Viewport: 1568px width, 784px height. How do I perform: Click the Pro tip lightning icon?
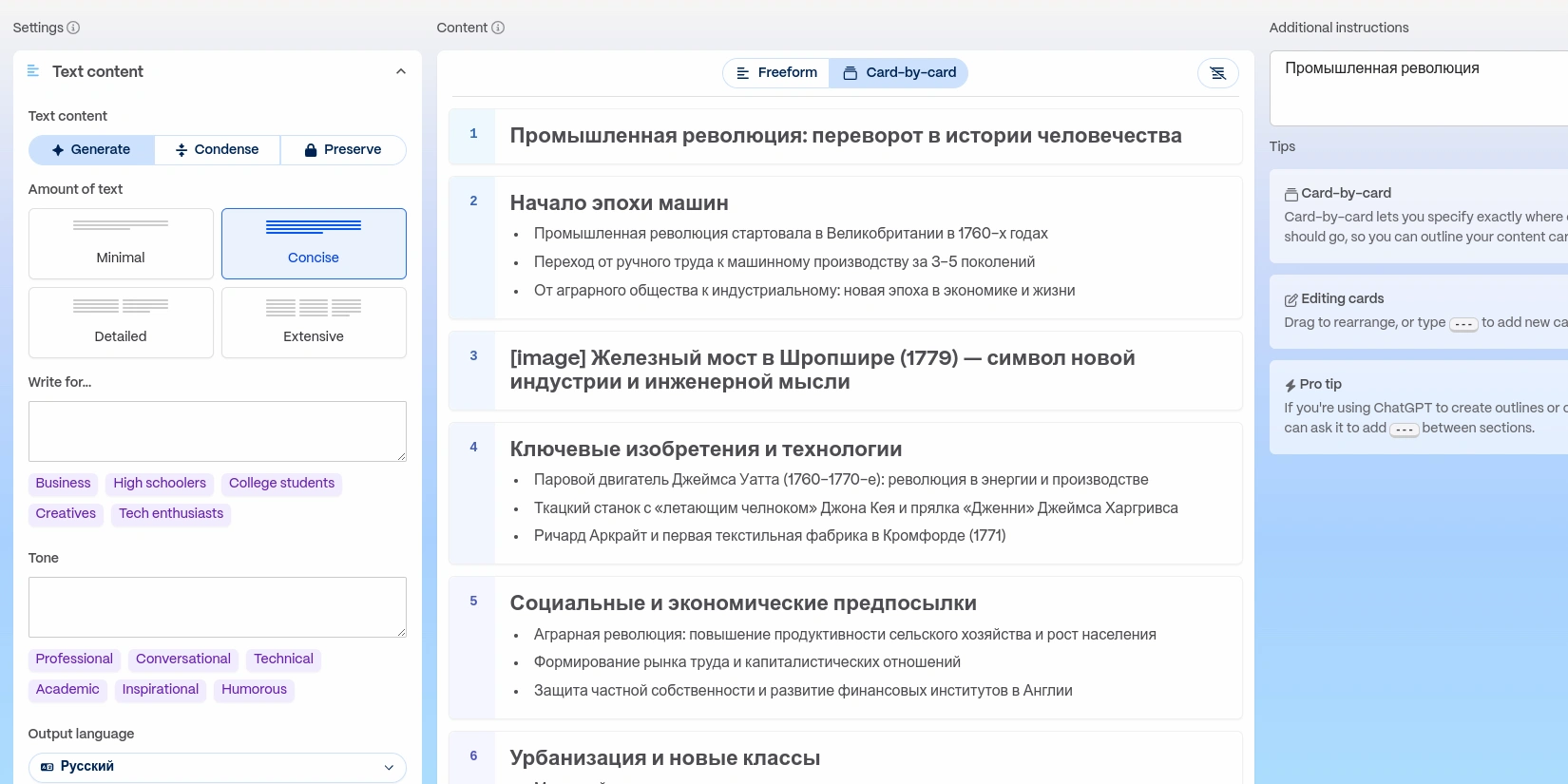click(1290, 385)
